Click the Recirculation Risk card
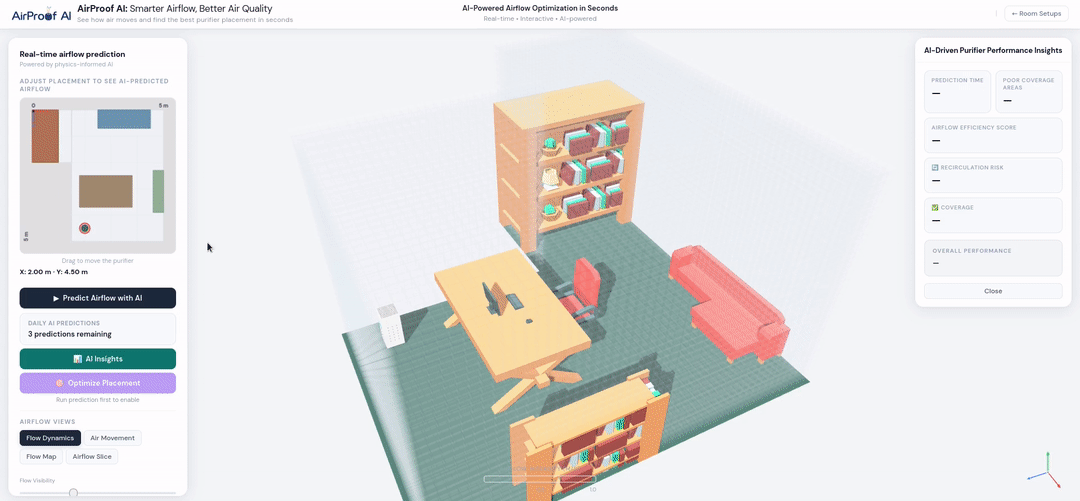Viewport: 1080px width, 501px height. pyautogui.click(x=993, y=175)
